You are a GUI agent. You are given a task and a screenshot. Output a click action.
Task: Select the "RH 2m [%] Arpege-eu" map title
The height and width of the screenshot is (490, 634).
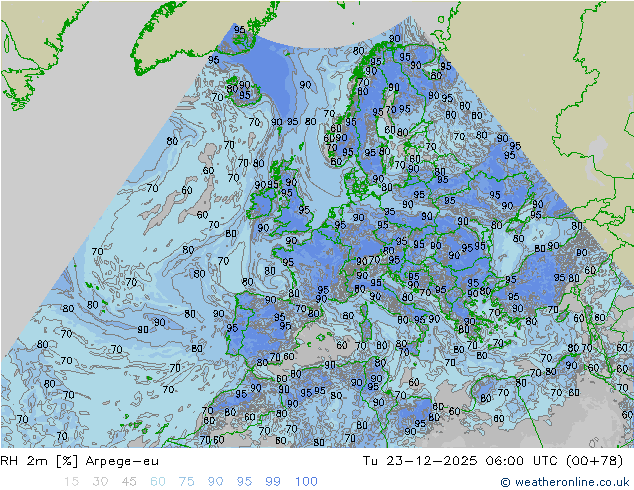point(80,461)
